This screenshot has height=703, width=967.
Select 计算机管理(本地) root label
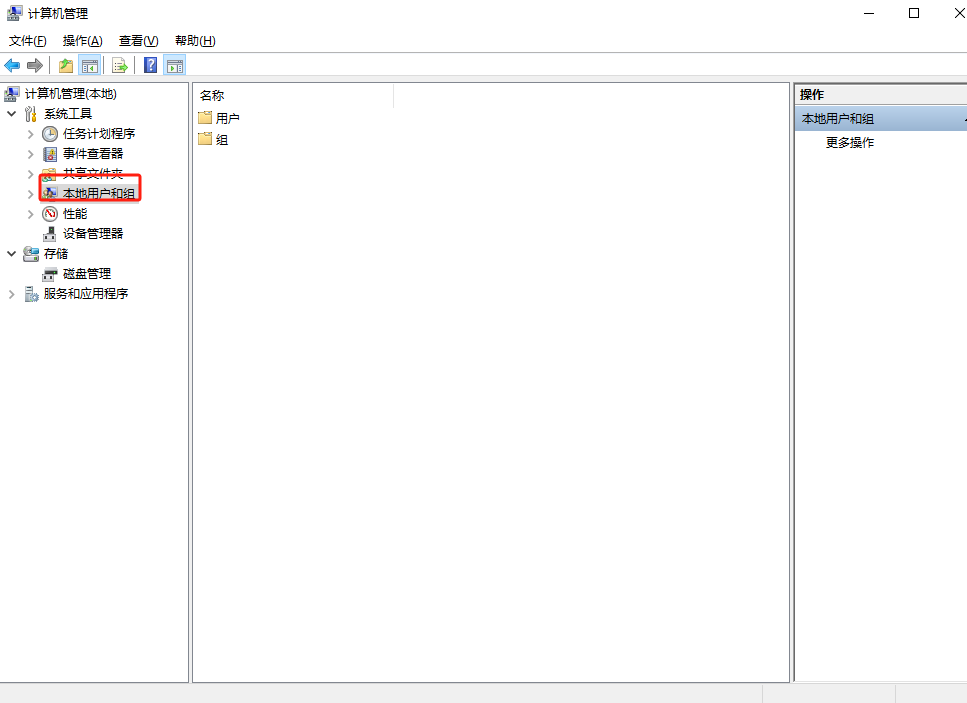(x=71, y=94)
